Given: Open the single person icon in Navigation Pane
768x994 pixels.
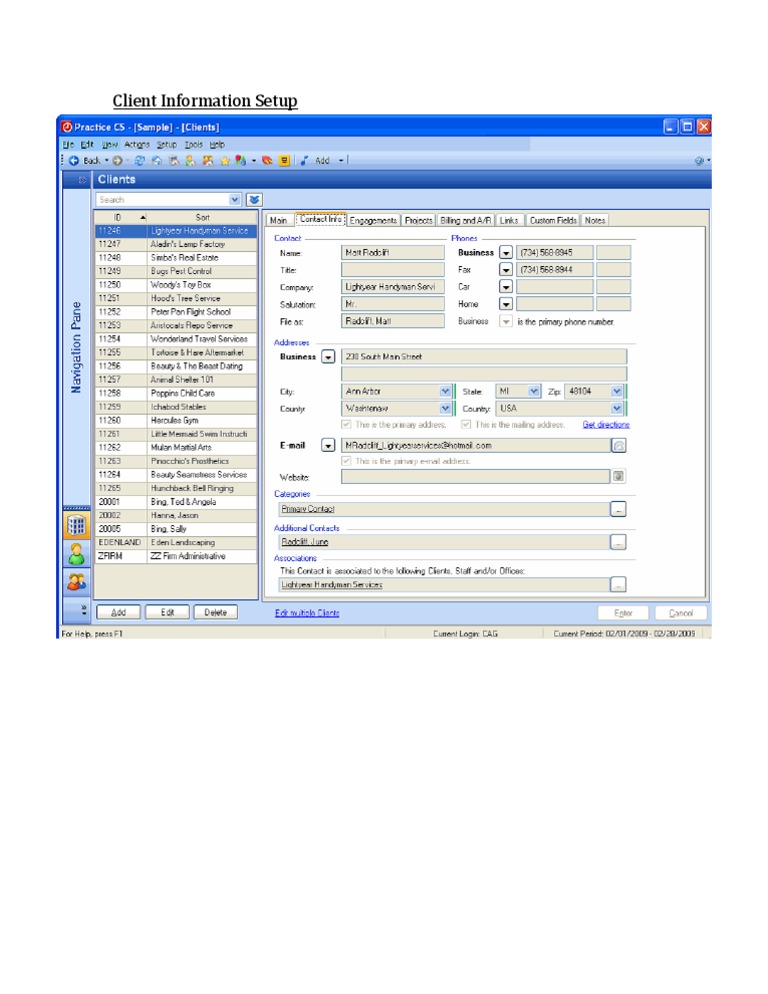Looking at the screenshot, I should point(77,554).
